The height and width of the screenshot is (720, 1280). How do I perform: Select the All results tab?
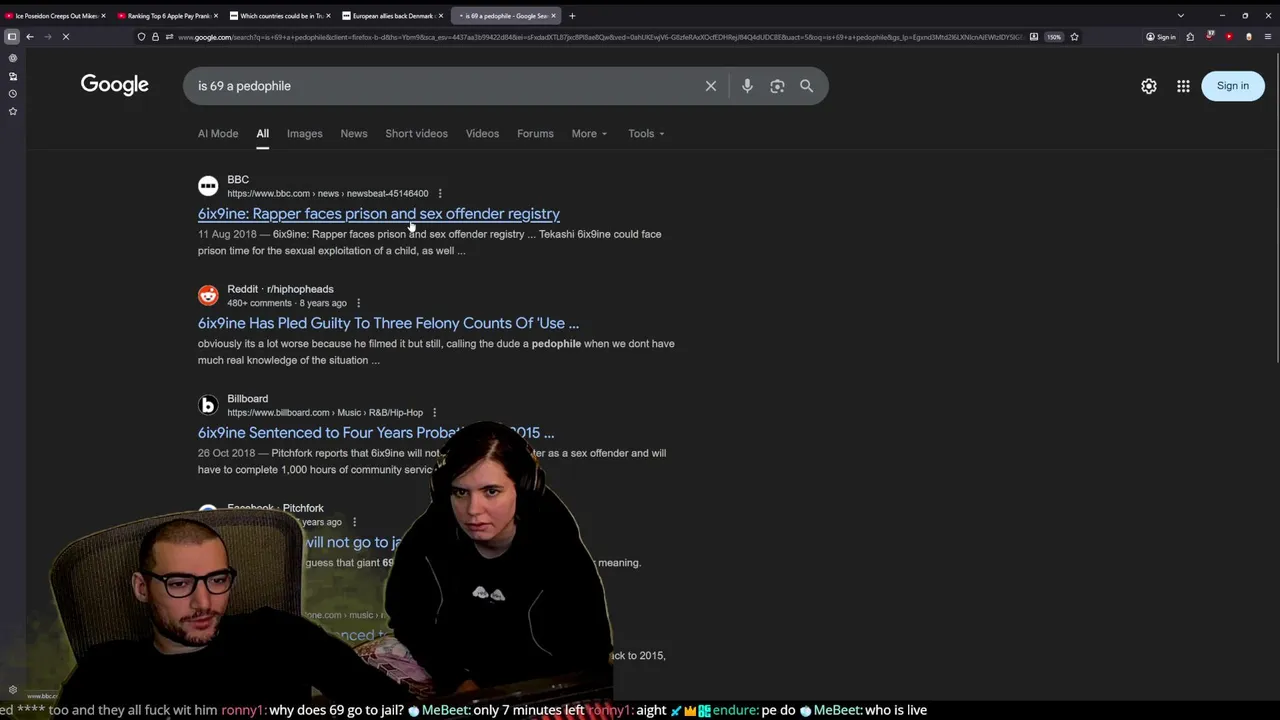click(262, 134)
